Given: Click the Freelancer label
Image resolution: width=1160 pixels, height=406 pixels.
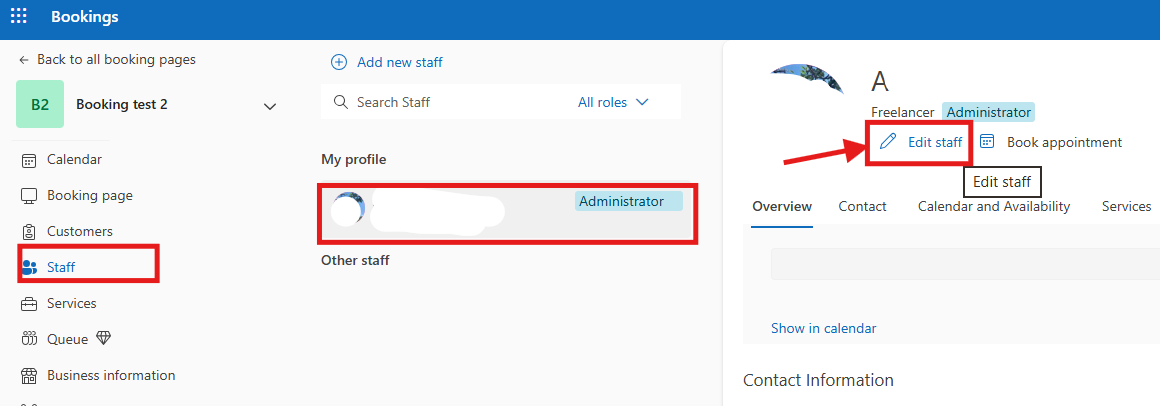Looking at the screenshot, I should click(903, 112).
